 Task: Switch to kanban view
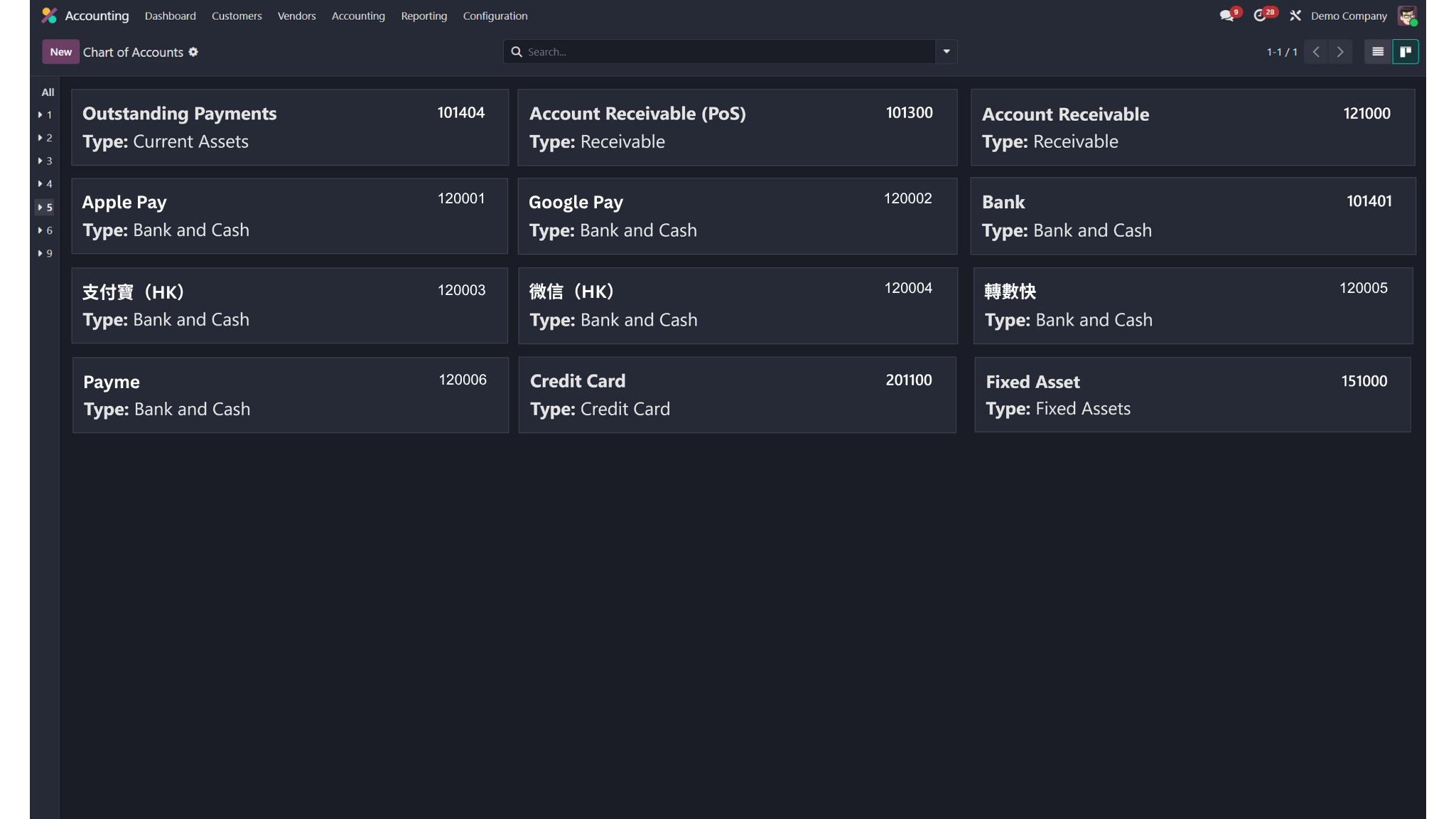(1405, 52)
